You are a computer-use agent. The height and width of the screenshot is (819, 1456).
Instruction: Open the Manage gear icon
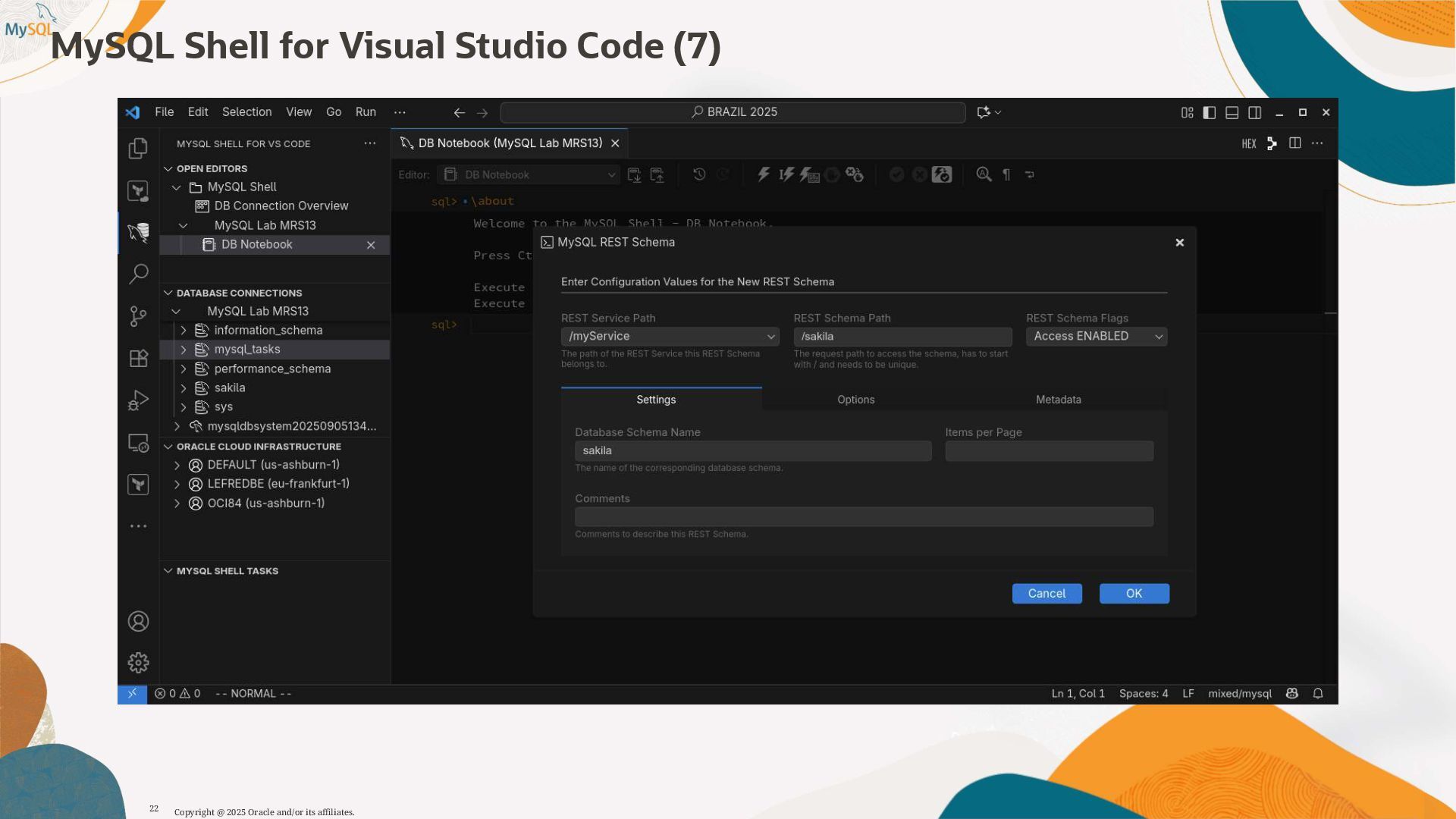(x=138, y=663)
